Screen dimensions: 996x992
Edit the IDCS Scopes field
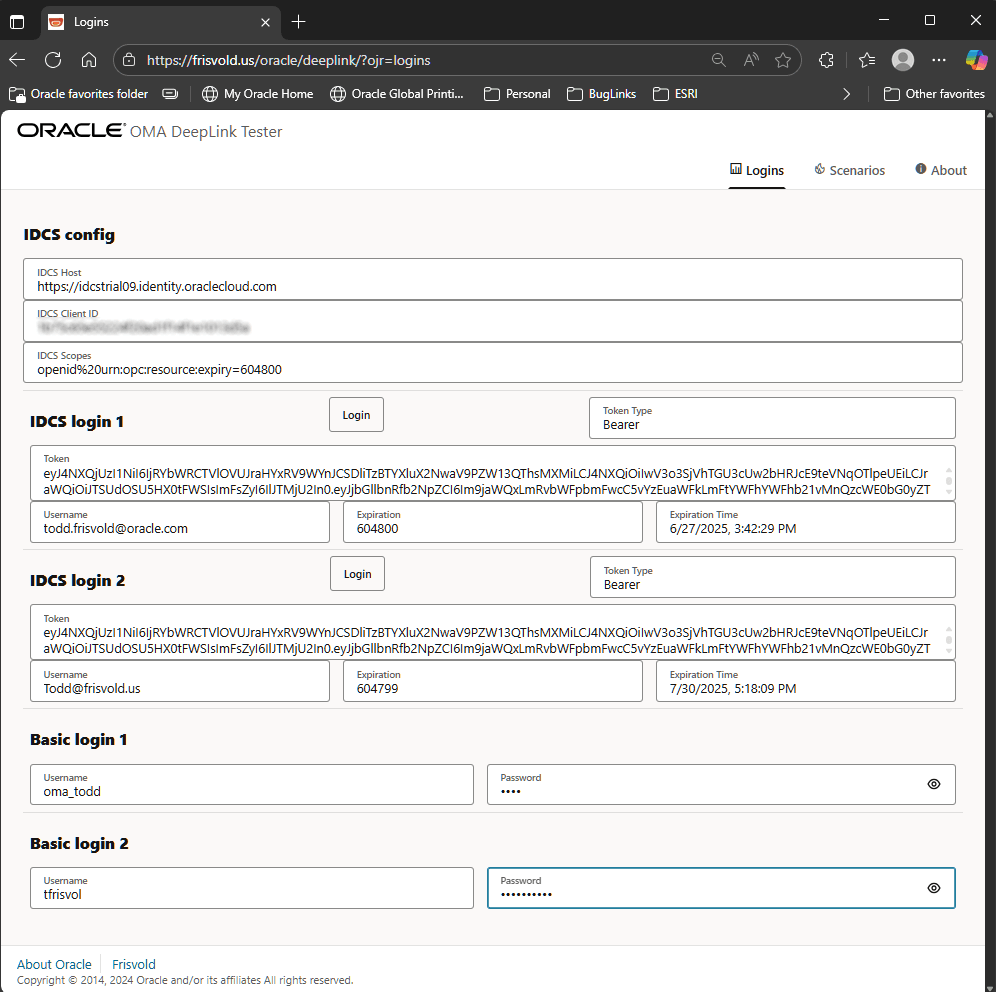pyautogui.click(x=493, y=363)
